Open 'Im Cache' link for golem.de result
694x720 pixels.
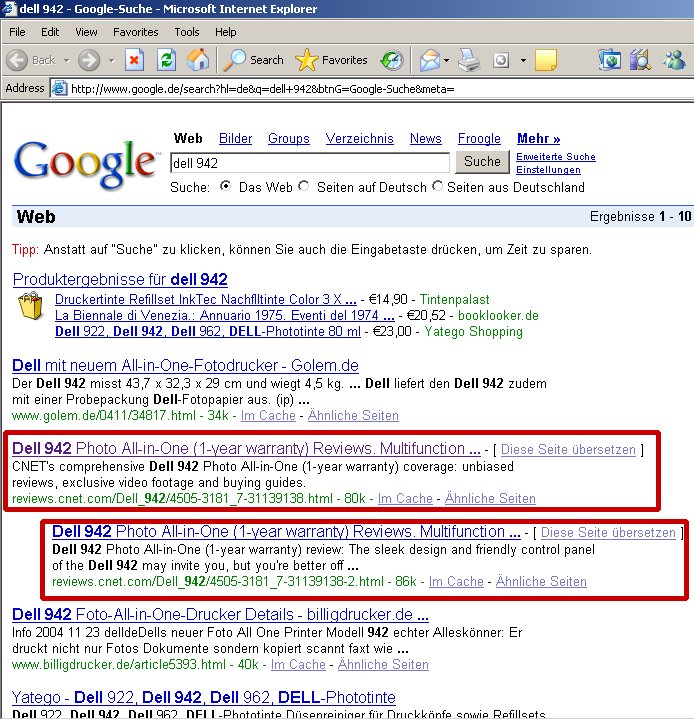click(268, 416)
